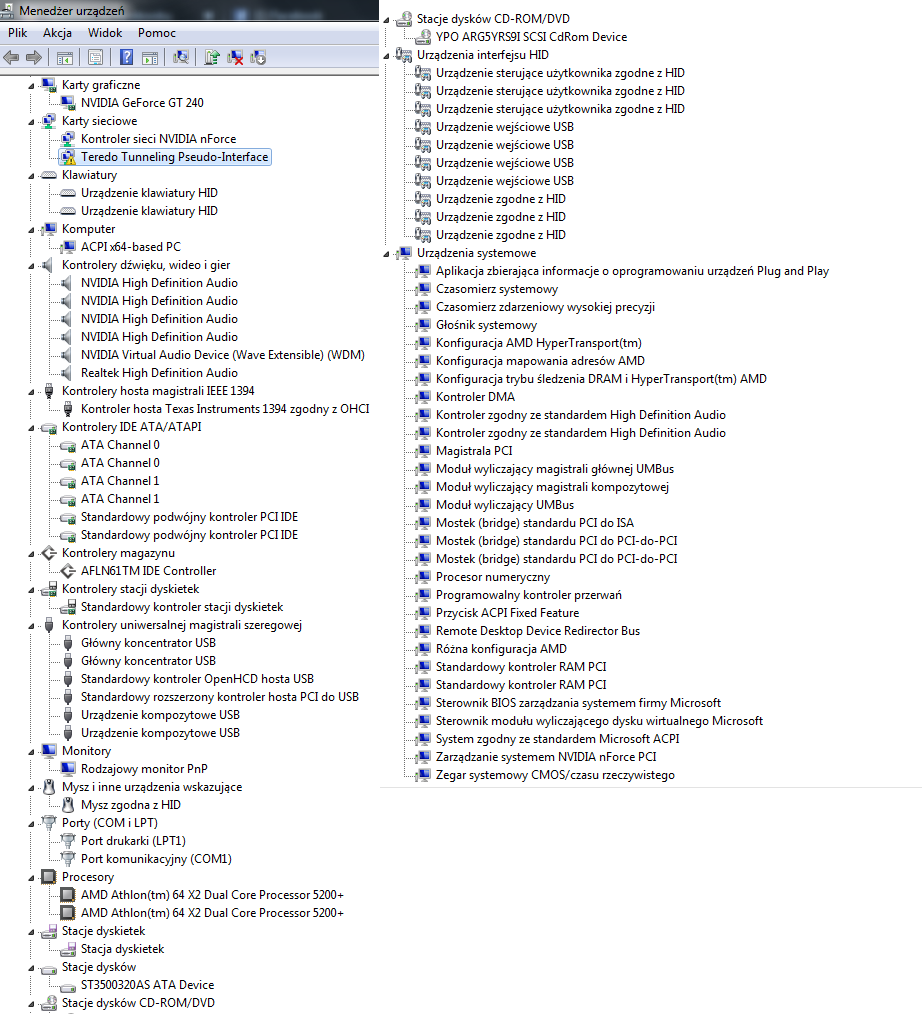Screen dimensions: 922x1014
Task: Select Standardowy rozszerzony kontroler hosta PCI do USB
Action: tap(220, 696)
